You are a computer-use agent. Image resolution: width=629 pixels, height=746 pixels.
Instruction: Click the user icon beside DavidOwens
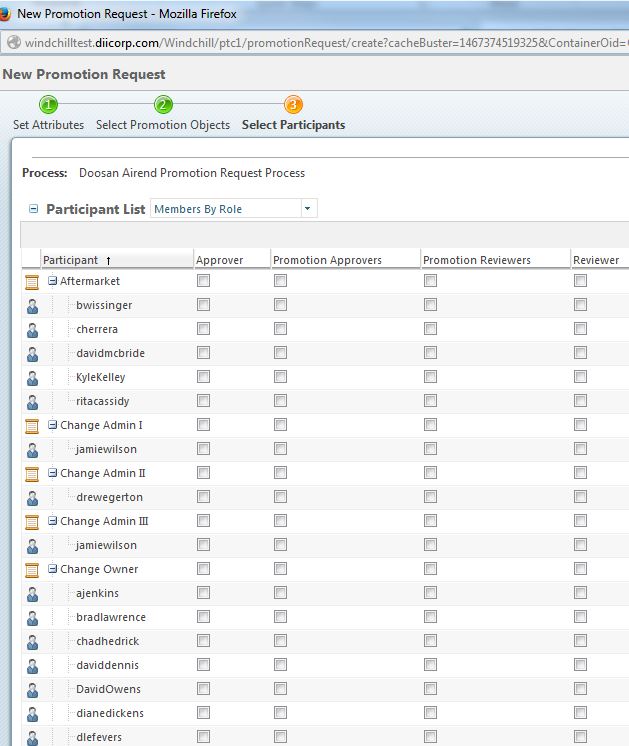pos(32,690)
